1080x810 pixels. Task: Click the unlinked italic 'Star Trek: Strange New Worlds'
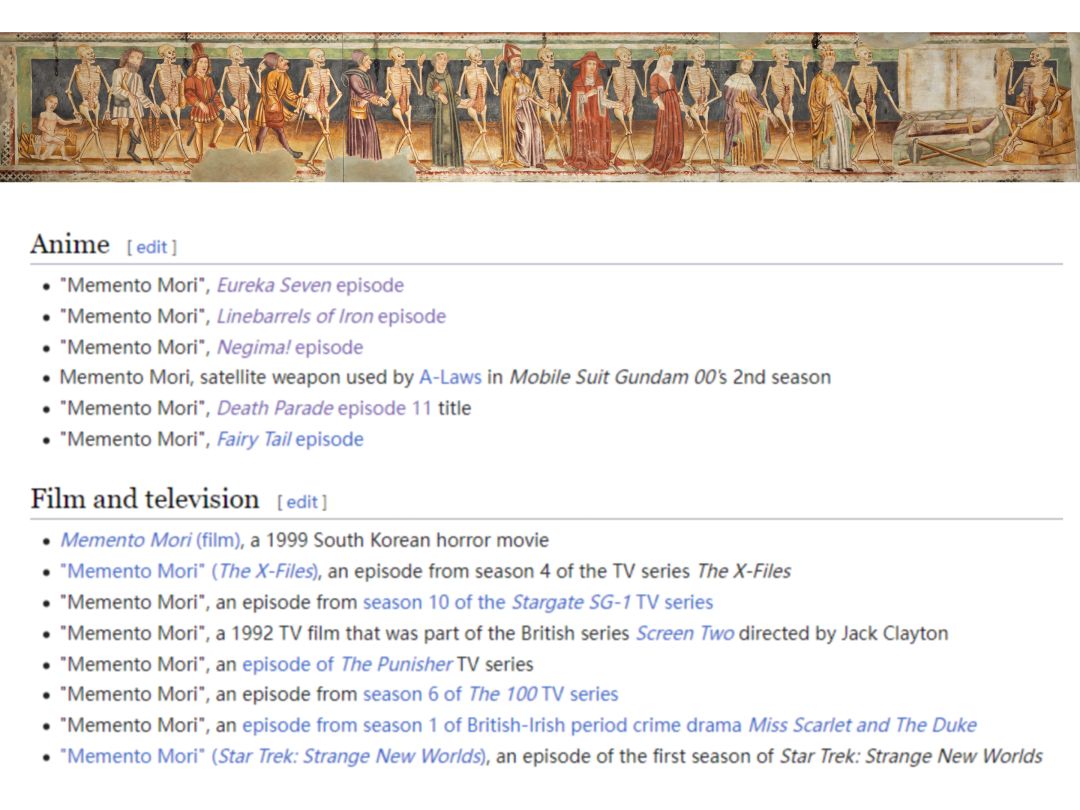pos(911,756)
